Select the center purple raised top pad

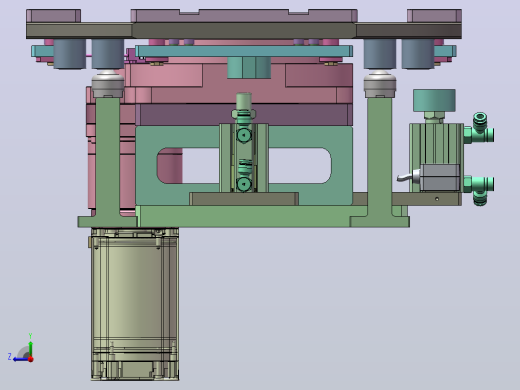pos(244,16)
